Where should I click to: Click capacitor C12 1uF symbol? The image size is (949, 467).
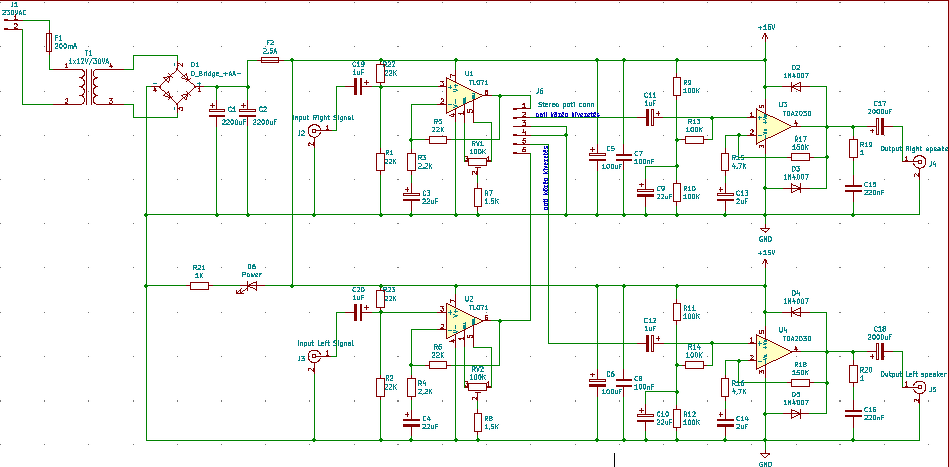(650, 343)
